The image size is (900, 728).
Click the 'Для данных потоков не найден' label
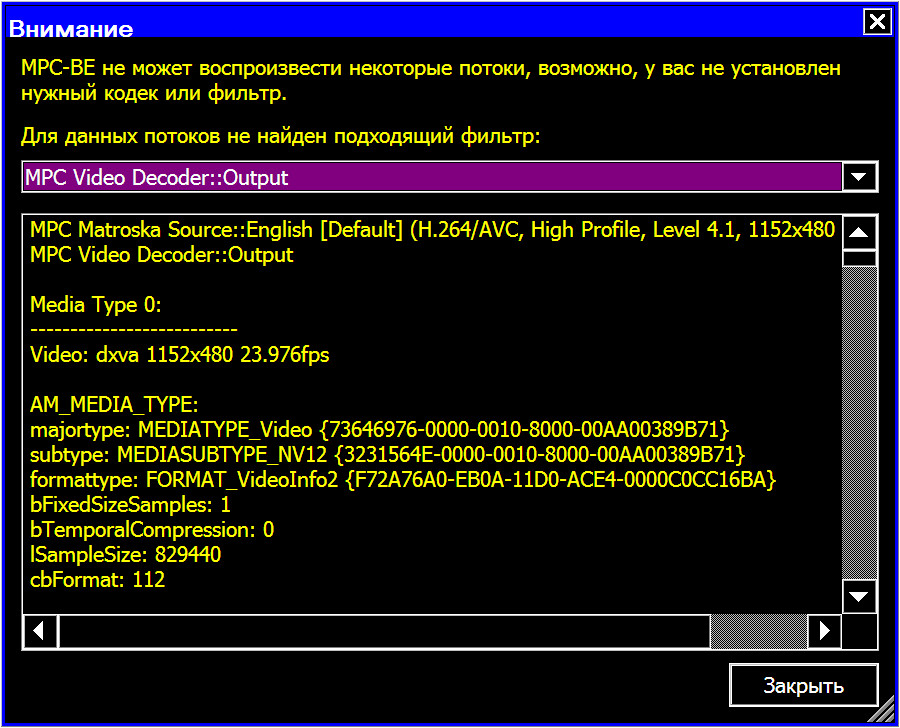[281, 136]
